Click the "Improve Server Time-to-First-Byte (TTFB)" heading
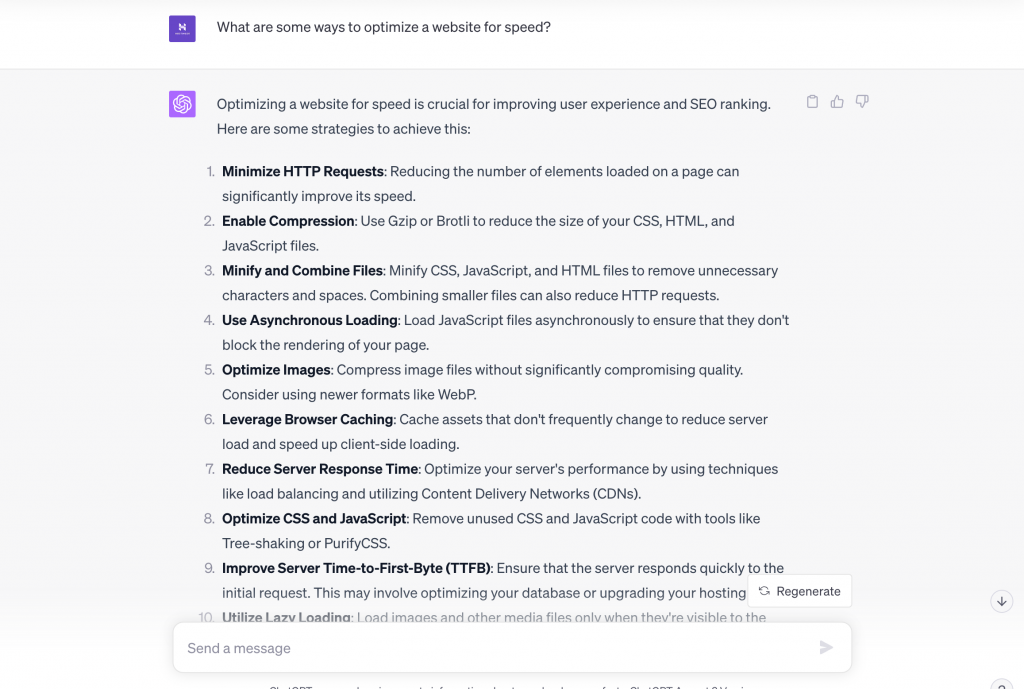The height and width of the screenshot is (689, 1024). point(356,568)
